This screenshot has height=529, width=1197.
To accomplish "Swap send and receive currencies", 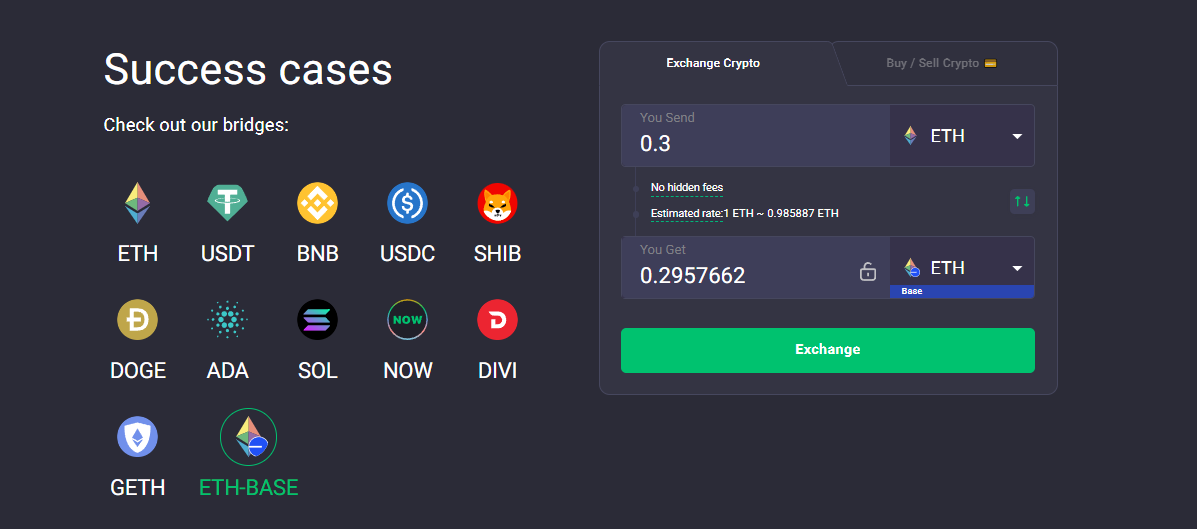I will click(x=1021, y=201).
